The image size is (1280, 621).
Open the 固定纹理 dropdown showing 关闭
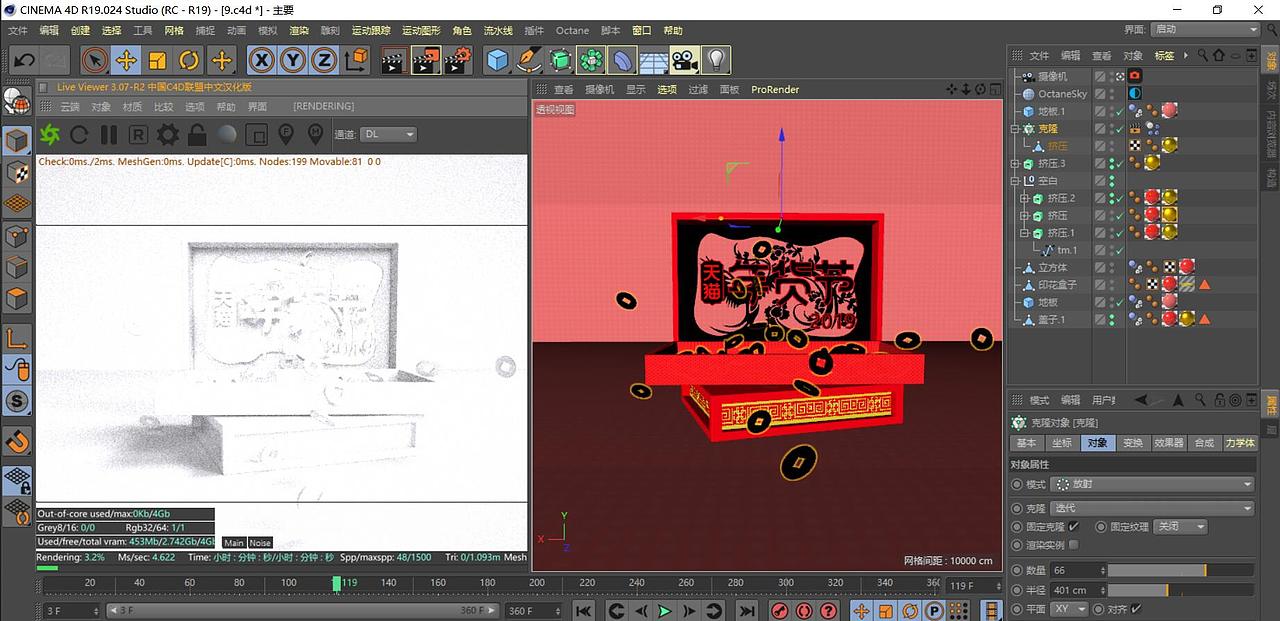1181,526
